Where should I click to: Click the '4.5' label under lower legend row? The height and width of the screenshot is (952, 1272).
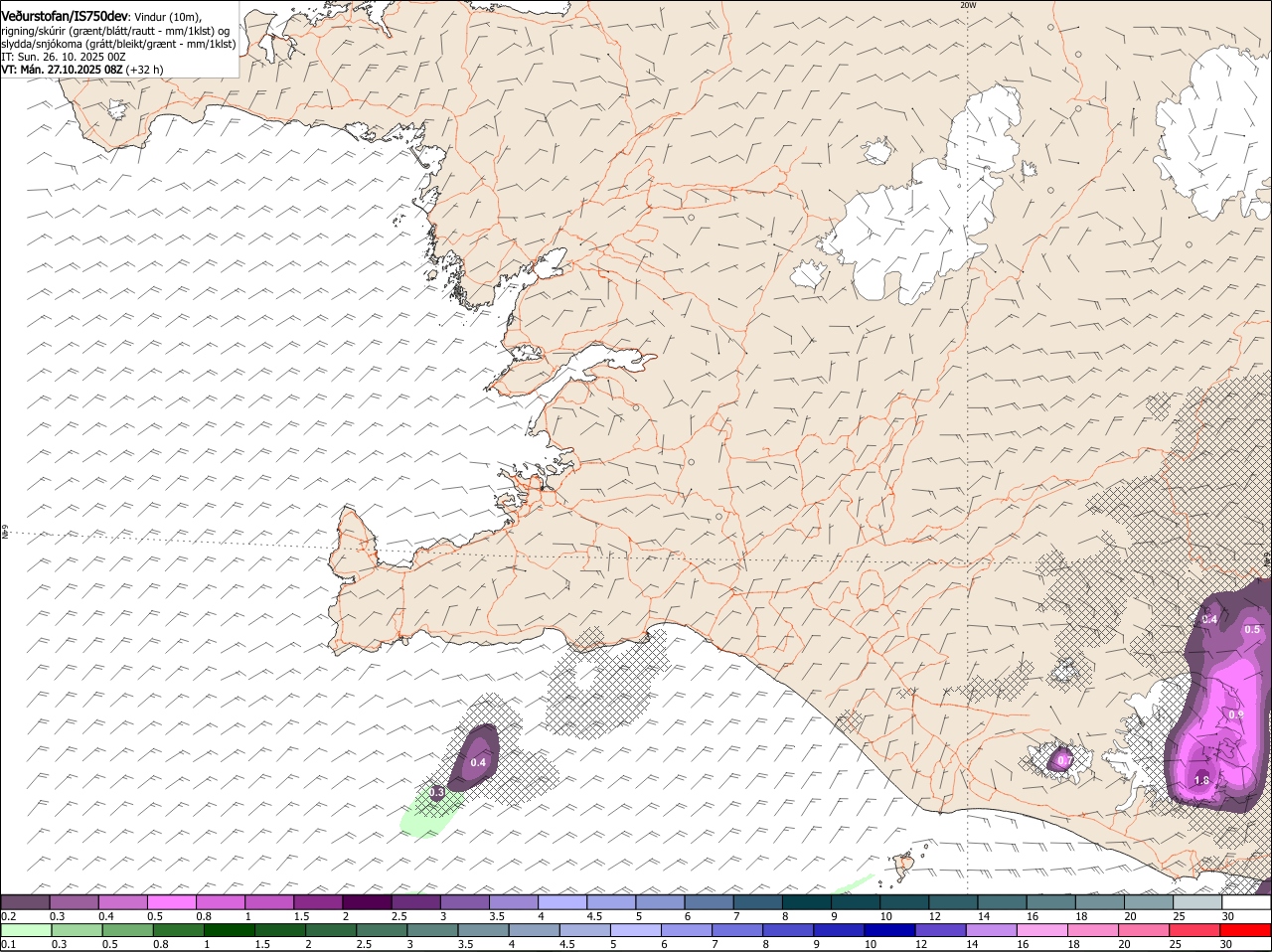tap(567, 944)
